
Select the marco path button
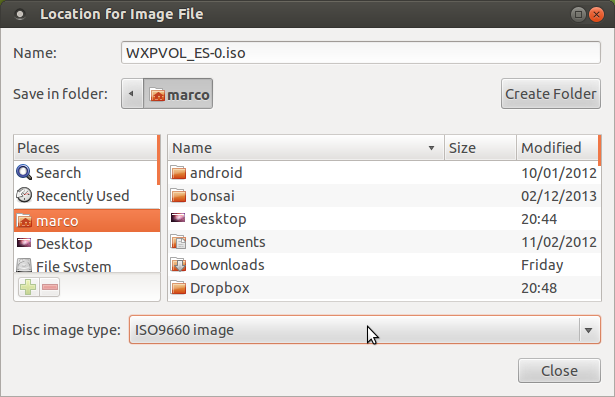[178, 94]
